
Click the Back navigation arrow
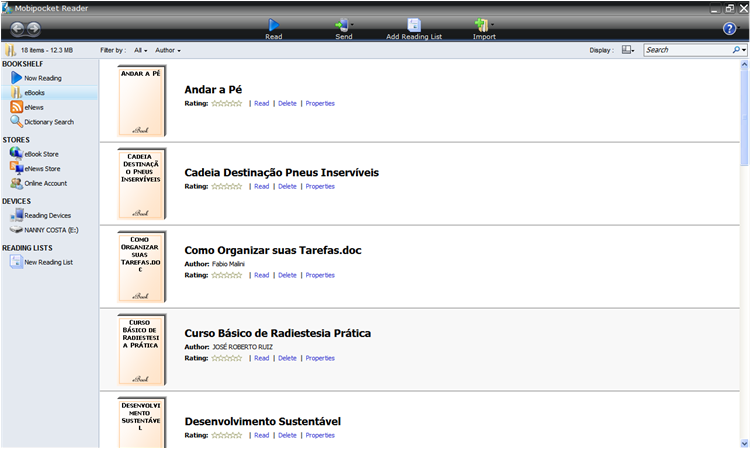coord(17,29)
